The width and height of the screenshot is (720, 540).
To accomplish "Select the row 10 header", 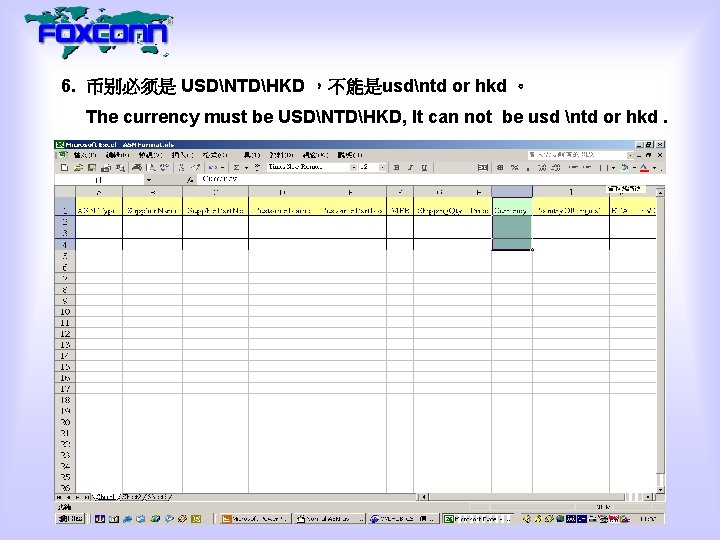I will click(65, 312).
